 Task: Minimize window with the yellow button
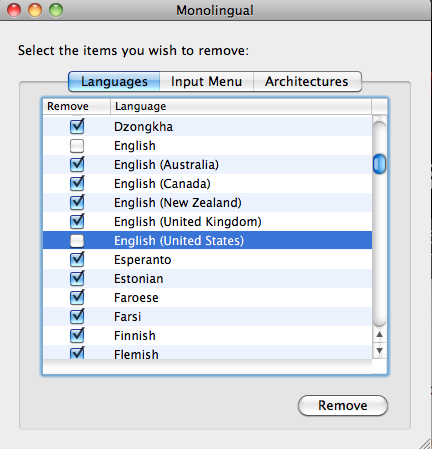35,10
